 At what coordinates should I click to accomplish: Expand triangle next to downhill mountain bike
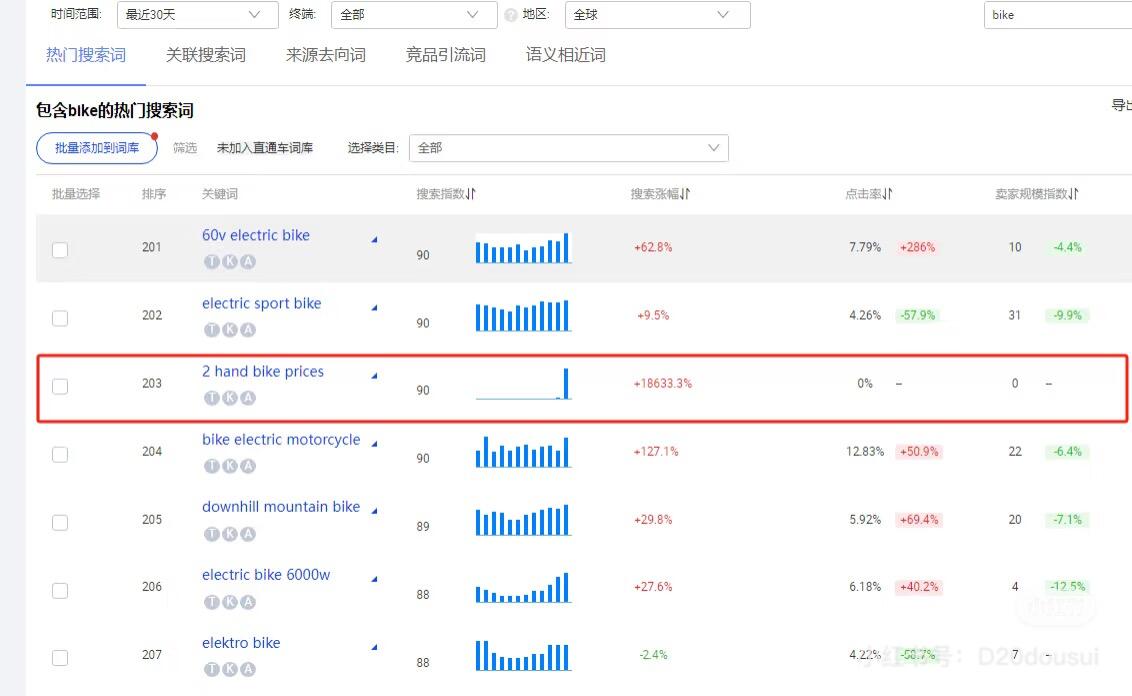tap(374, 510)
